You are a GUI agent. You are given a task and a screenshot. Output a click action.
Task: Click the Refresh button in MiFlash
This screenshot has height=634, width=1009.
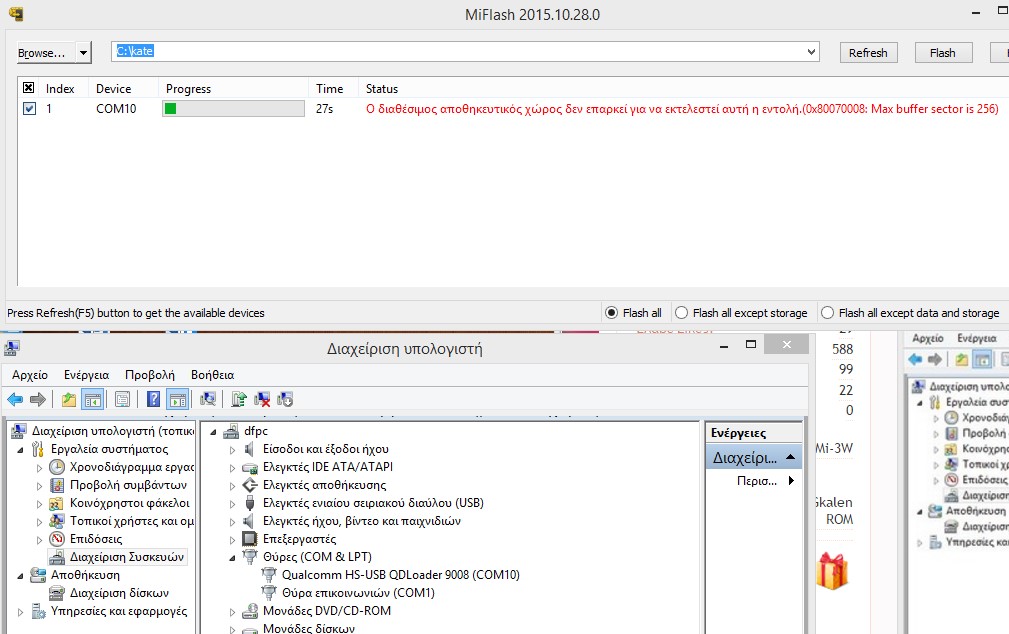pos(867,53)
